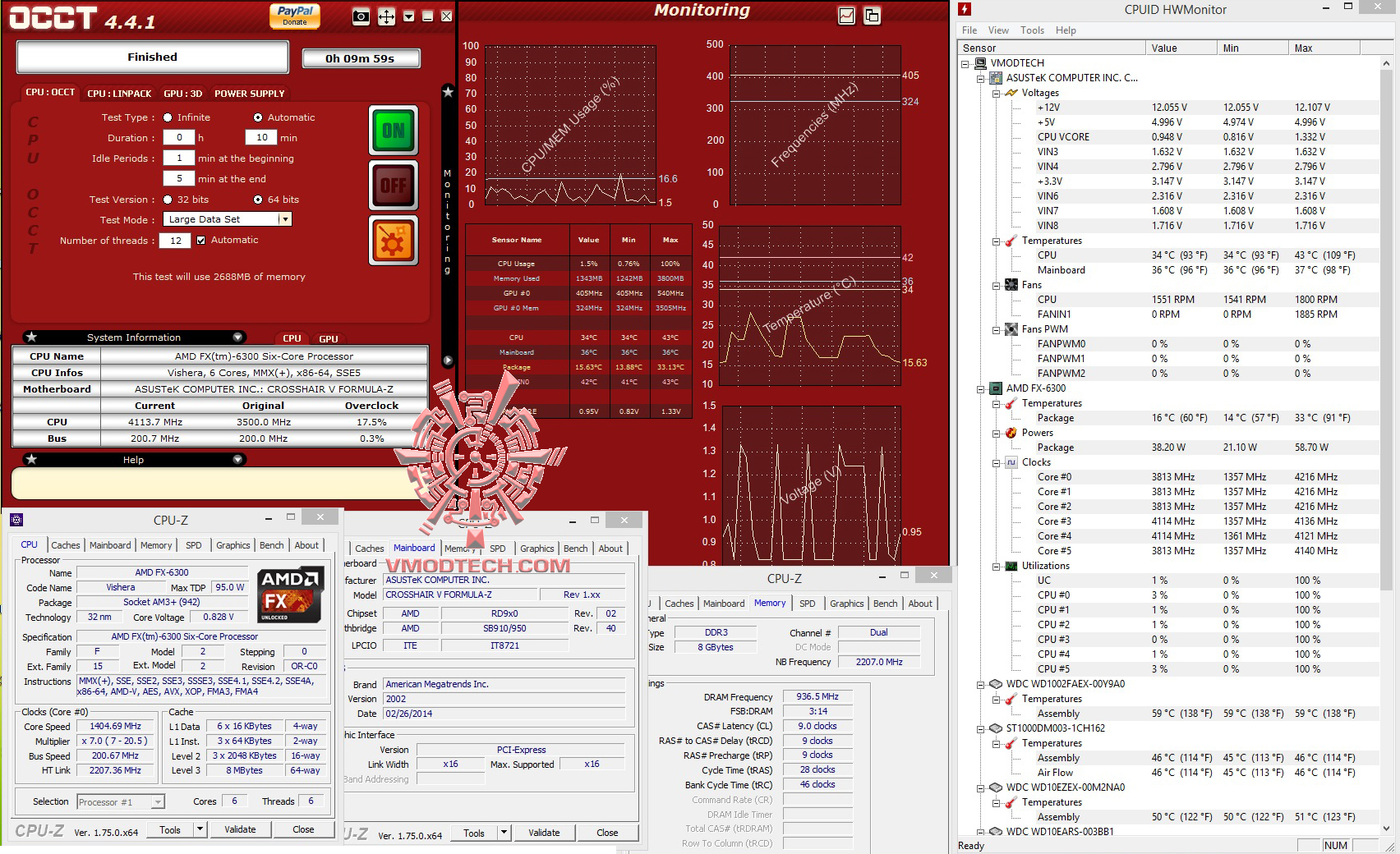Viewport: 1400px width, 854px height.
Task: Open the Processor selection dropdown in CPU-Z
Action: [x=158, y=802]
